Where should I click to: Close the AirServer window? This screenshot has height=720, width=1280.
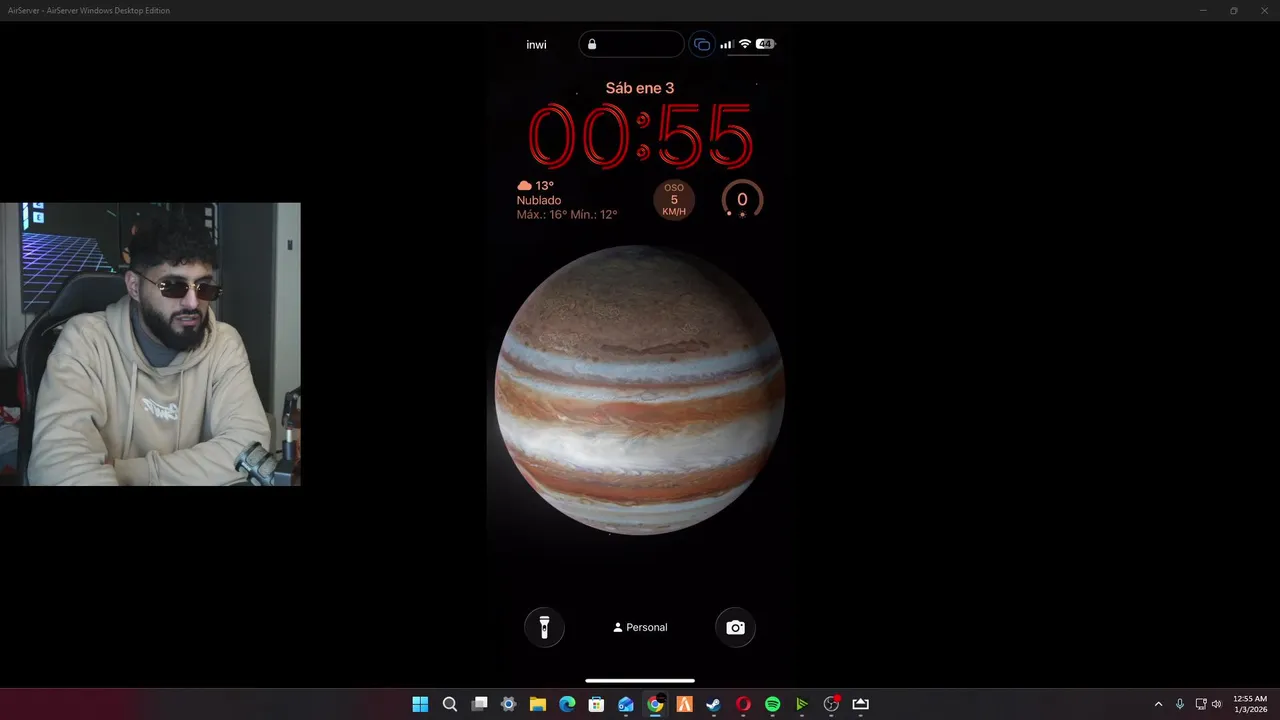(1264, 10)
